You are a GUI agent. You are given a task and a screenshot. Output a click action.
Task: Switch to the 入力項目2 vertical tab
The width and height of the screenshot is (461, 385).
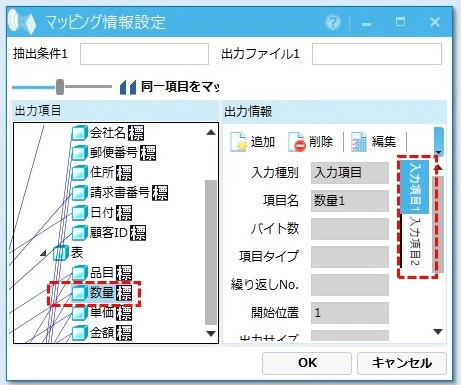click(414, 241)
